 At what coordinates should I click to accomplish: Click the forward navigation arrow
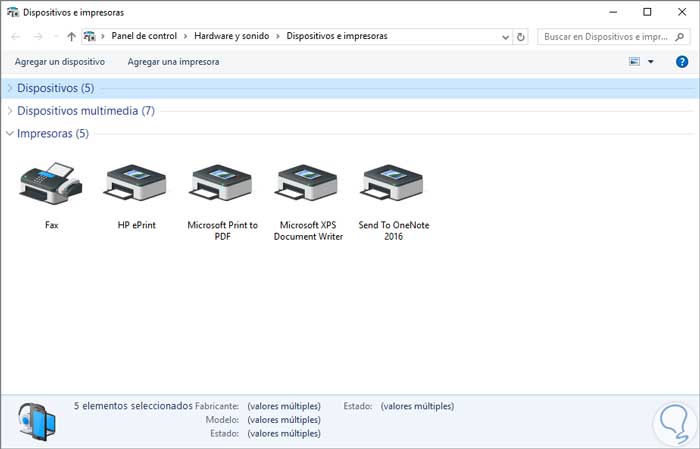[x=38, y=37]
